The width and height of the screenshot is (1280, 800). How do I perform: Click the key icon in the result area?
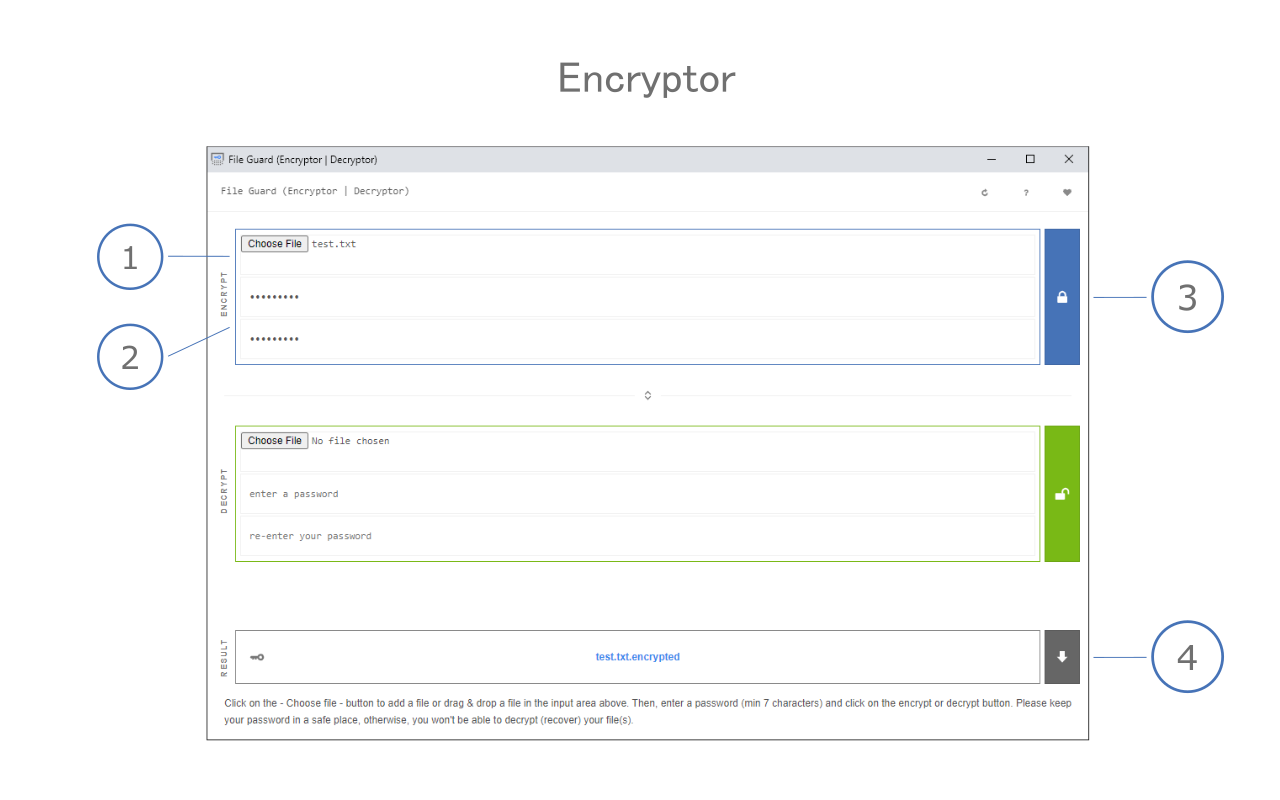tap(257, 657)
